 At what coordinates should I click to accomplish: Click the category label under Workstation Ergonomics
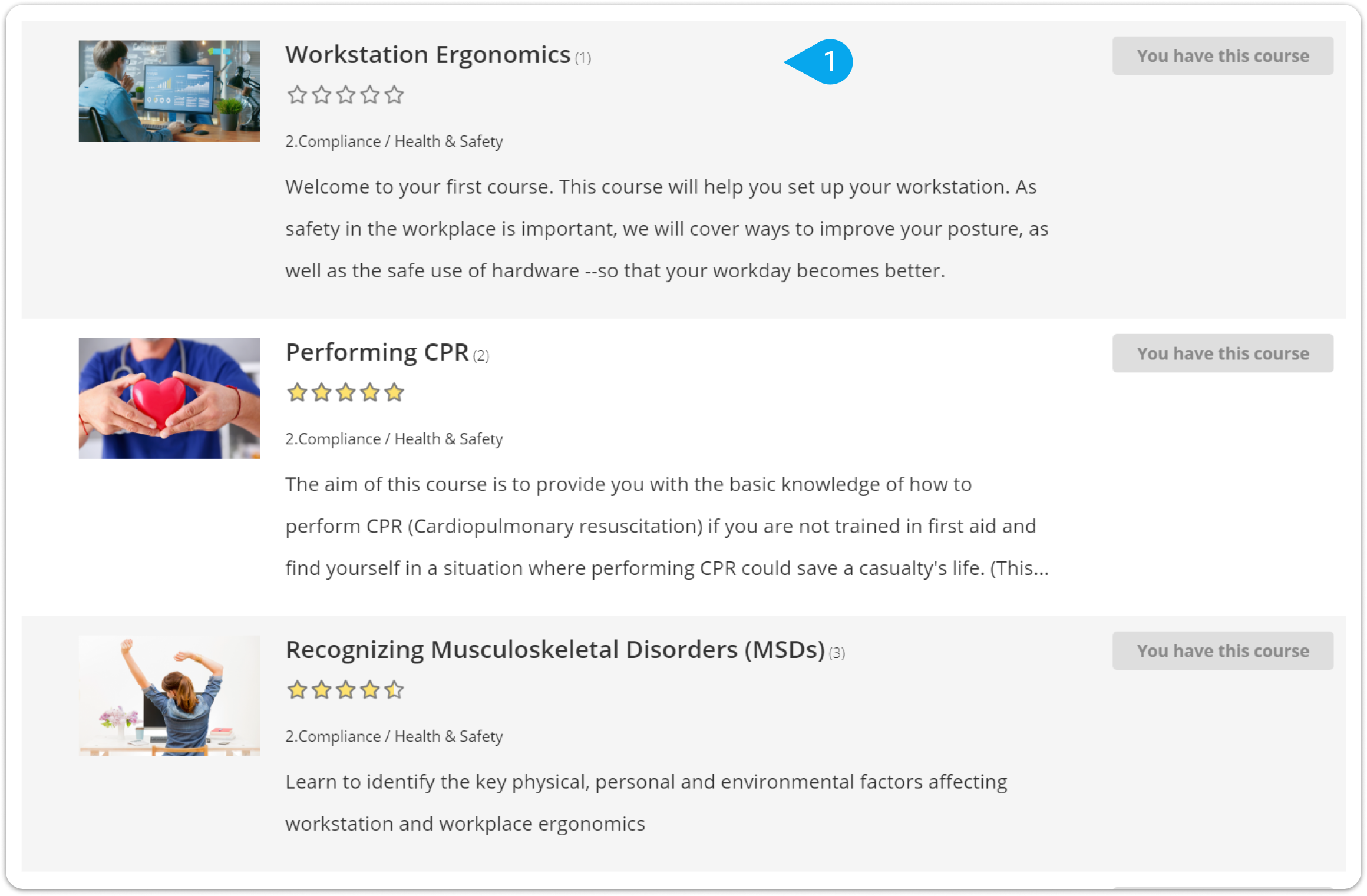[x=394, y=141]
